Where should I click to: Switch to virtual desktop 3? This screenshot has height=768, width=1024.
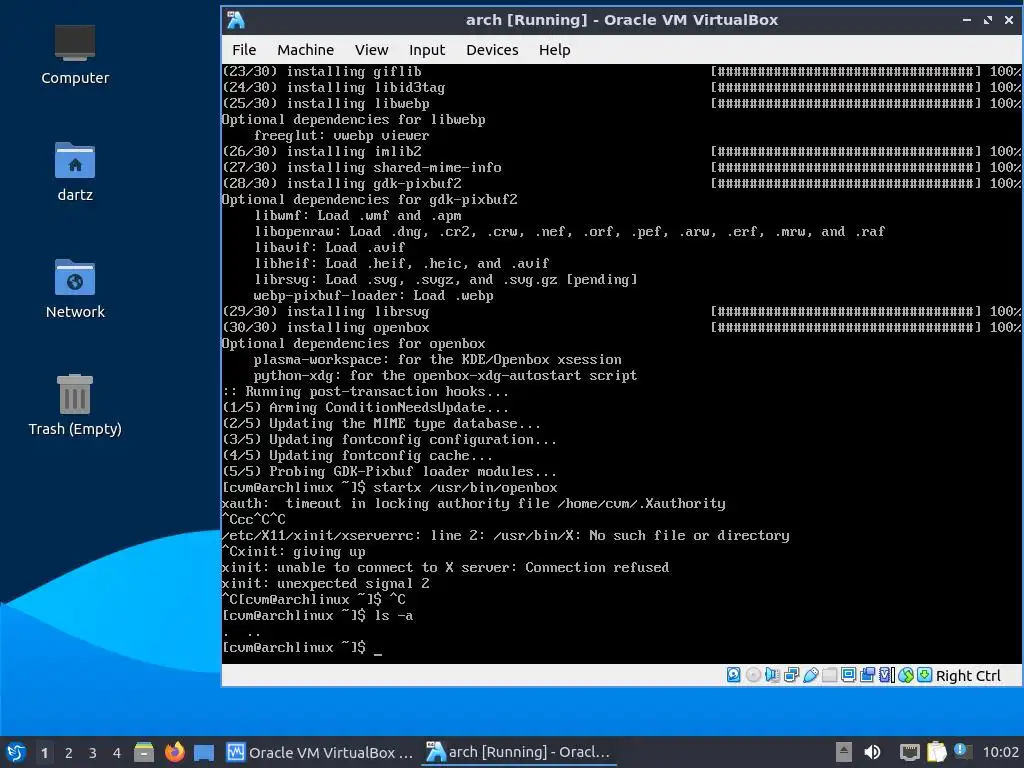tap(93, 753)
